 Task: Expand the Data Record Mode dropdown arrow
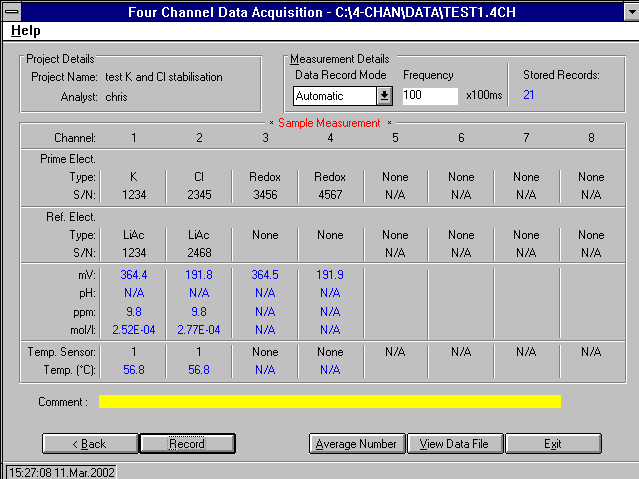tap(384, 96)
